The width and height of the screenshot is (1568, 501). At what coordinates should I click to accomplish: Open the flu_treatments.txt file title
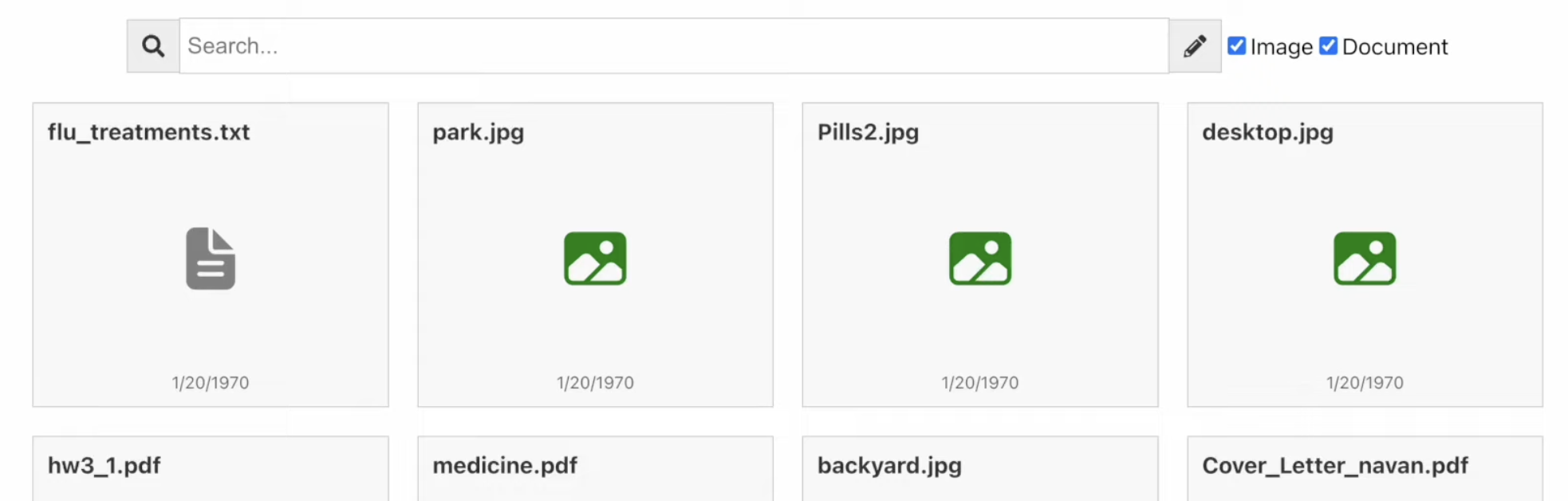point(149,132)
